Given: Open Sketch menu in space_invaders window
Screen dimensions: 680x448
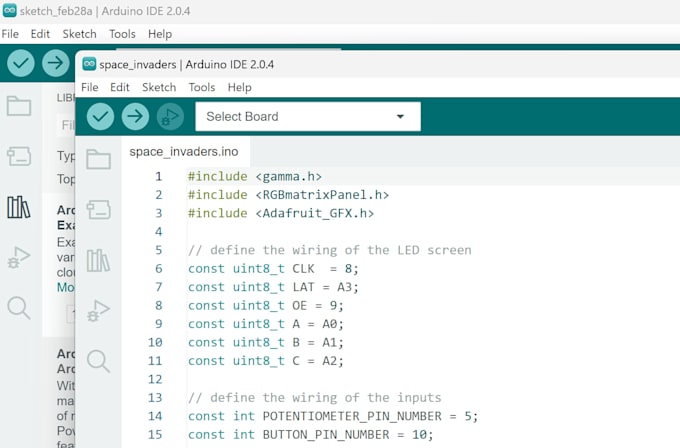Looking at the screenshot, I should 159,87.
